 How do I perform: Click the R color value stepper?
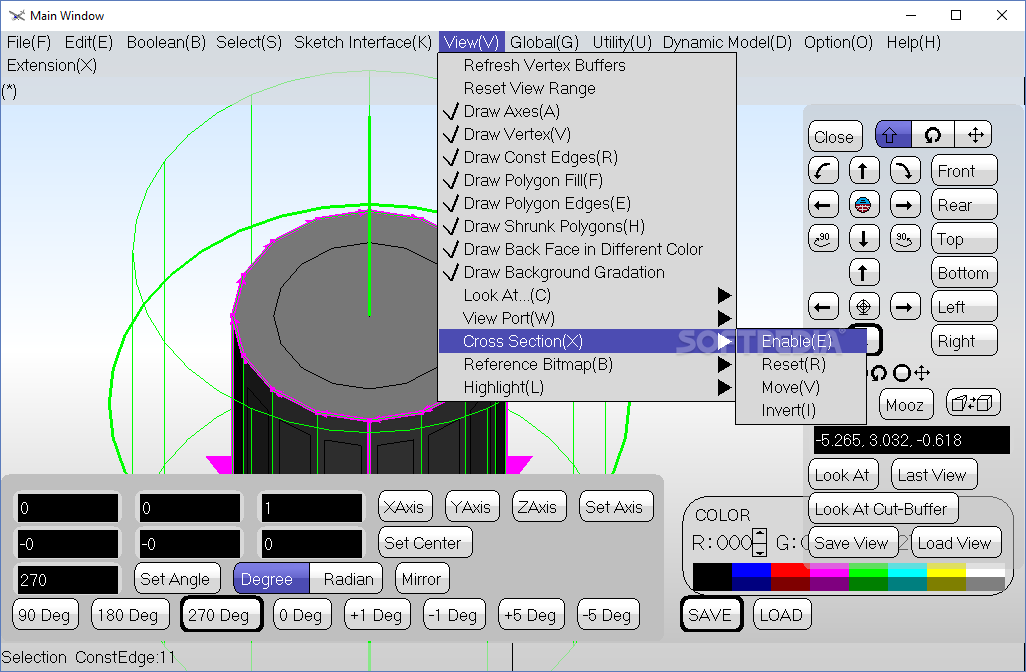click(759, 542)
